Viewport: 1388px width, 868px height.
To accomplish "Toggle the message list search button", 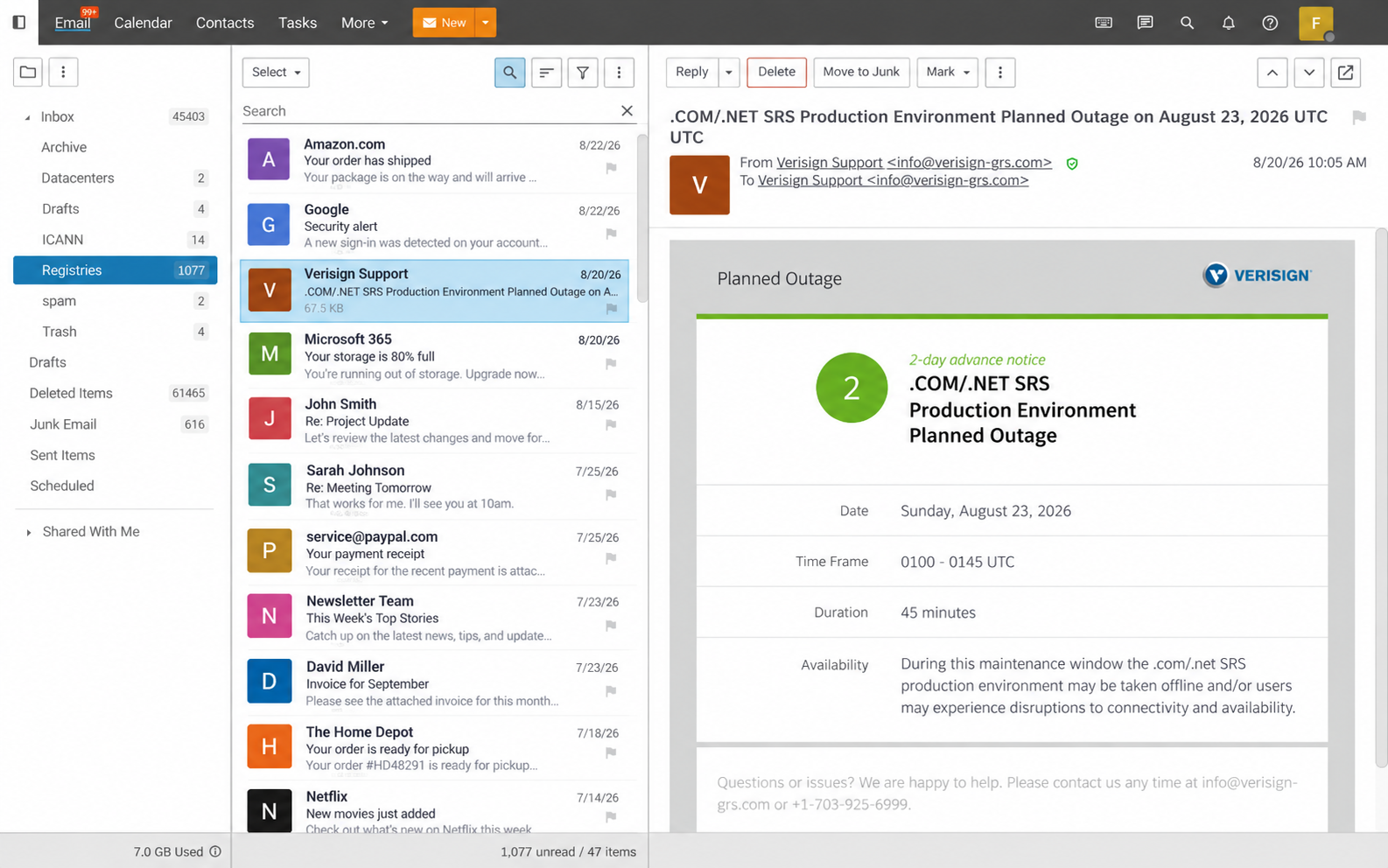I will 509,73.
